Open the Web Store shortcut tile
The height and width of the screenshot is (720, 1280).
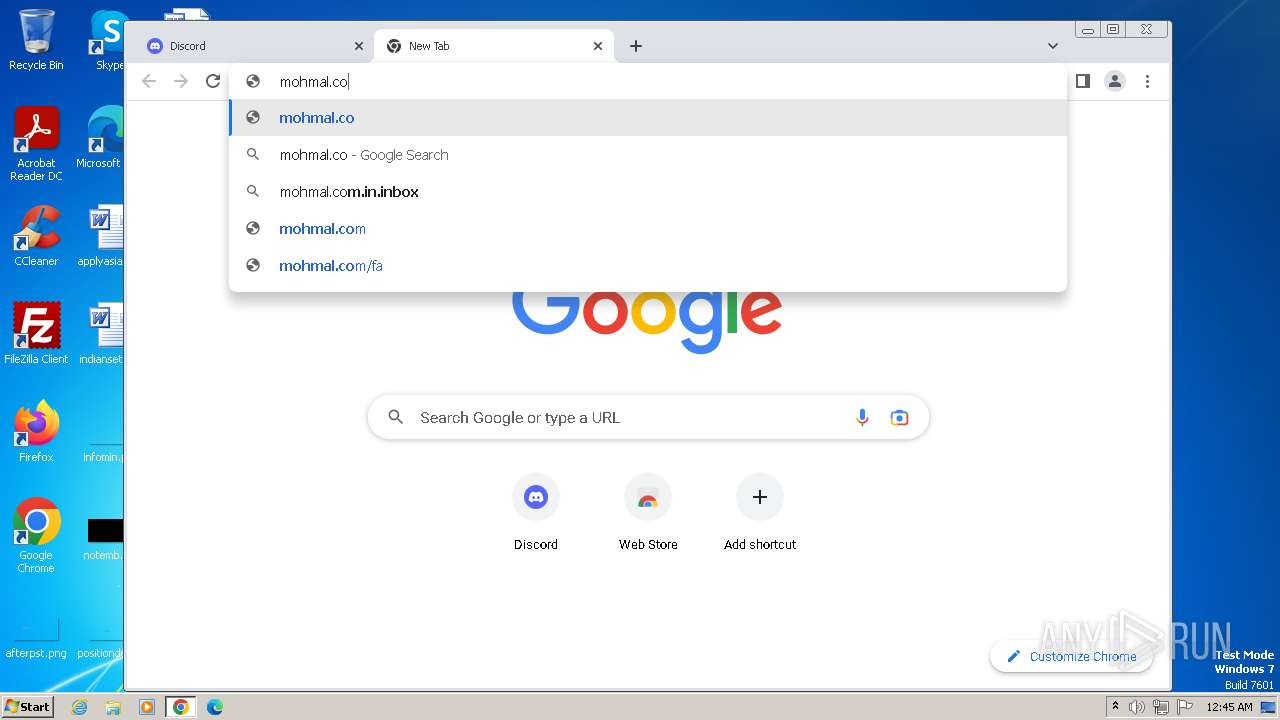(648, 512)
